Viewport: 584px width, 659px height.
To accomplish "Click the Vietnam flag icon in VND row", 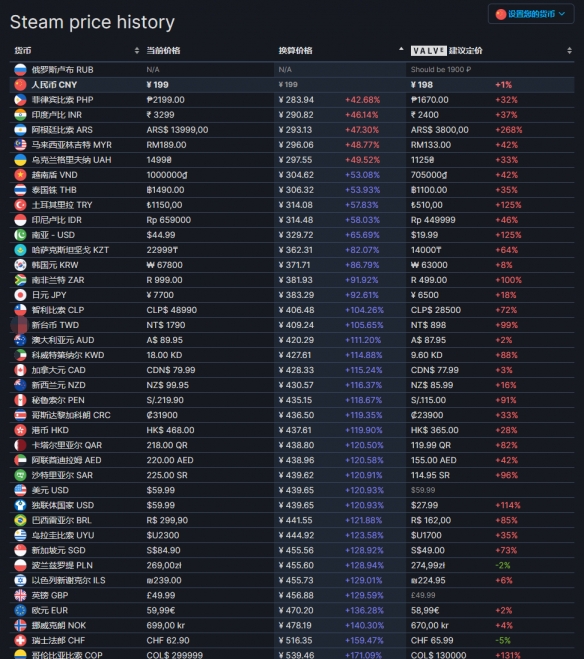I will [x=20, y=175].
